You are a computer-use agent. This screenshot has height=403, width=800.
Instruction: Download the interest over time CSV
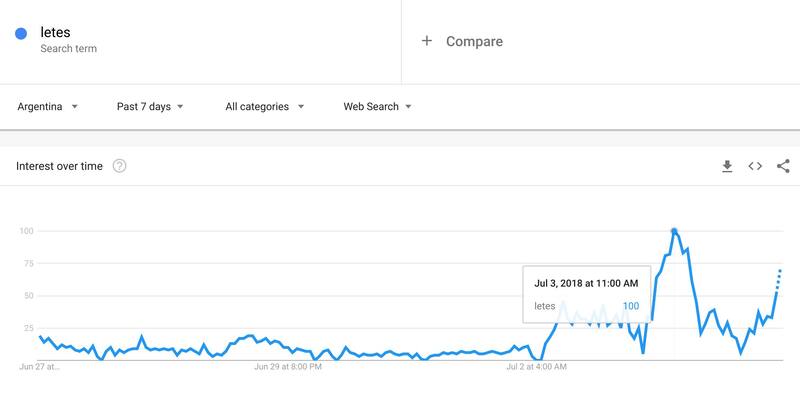[727, 166]
